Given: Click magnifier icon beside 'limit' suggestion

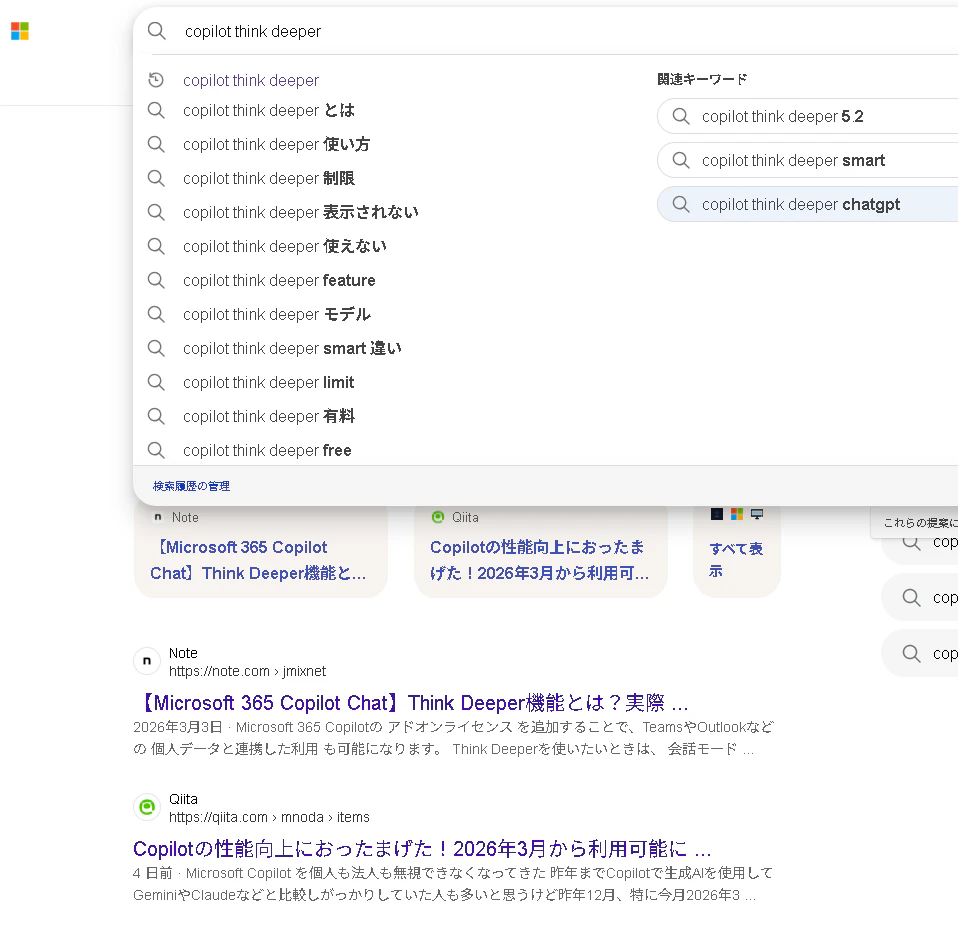Looking at the screenshot, I should coord(156,383).
